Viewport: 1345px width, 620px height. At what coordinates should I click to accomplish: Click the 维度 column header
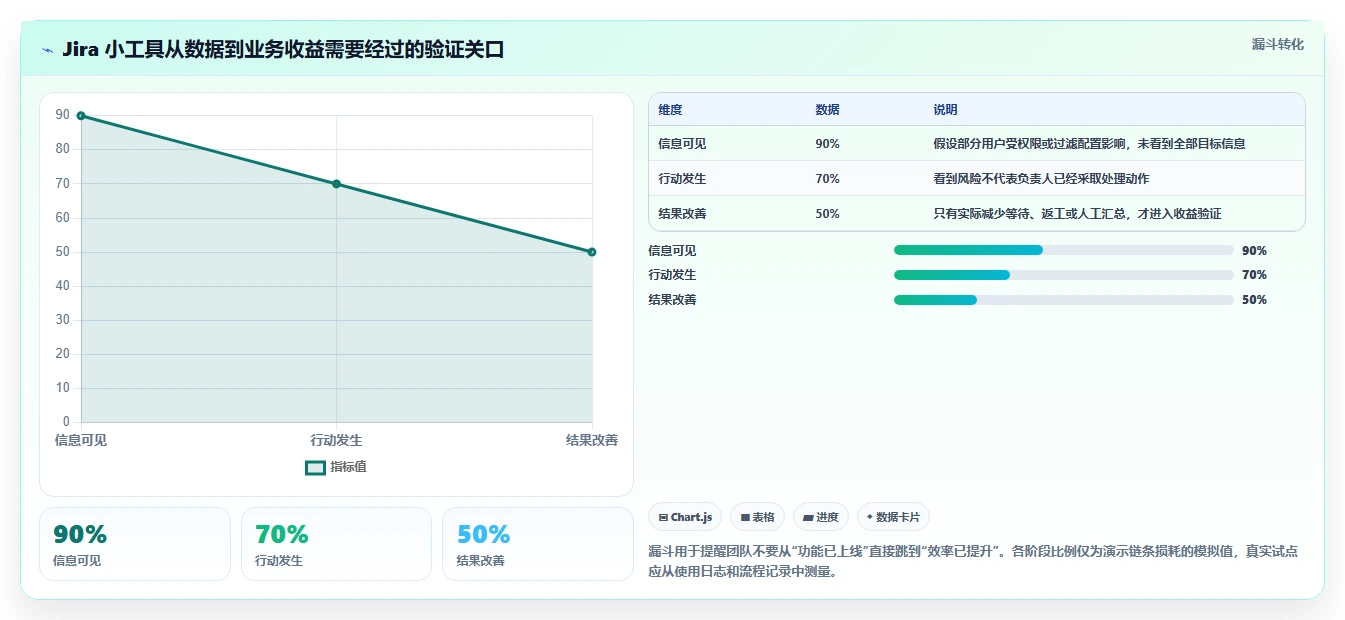pyautogui.click(x=670, y=110)
